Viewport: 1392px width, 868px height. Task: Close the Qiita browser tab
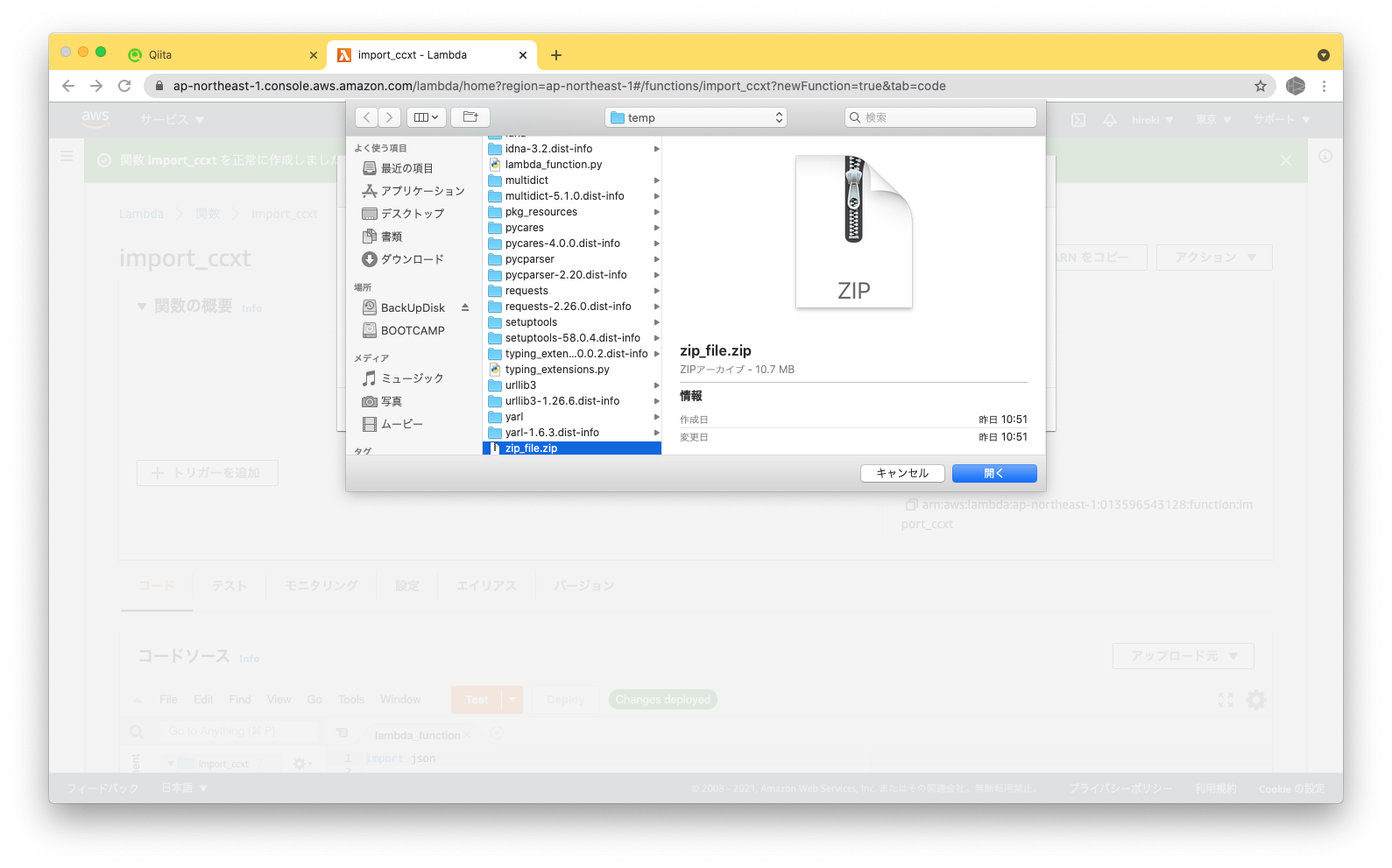(314, 55)
